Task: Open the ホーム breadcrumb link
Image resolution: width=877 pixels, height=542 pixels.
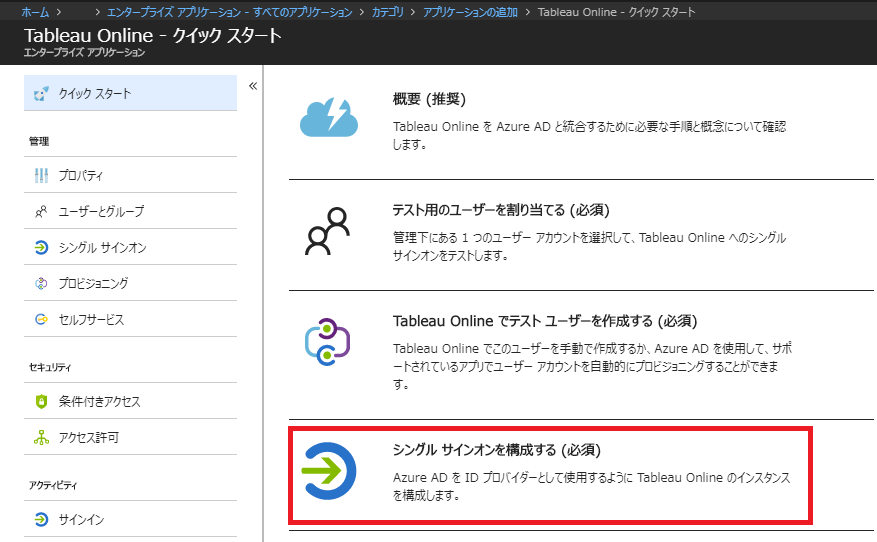Action: [x=35, y=12]
